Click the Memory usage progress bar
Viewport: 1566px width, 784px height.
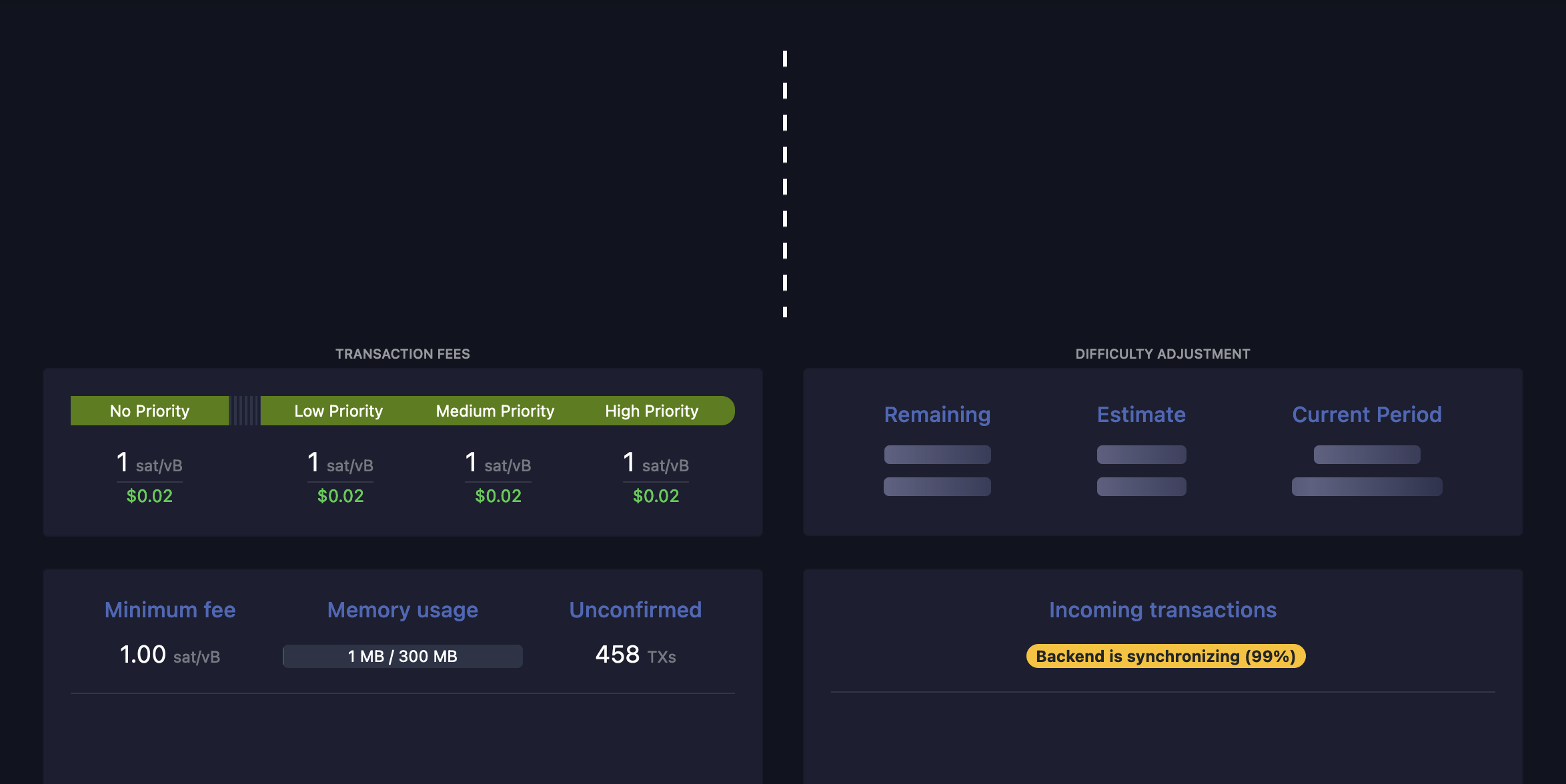[402, 656]
